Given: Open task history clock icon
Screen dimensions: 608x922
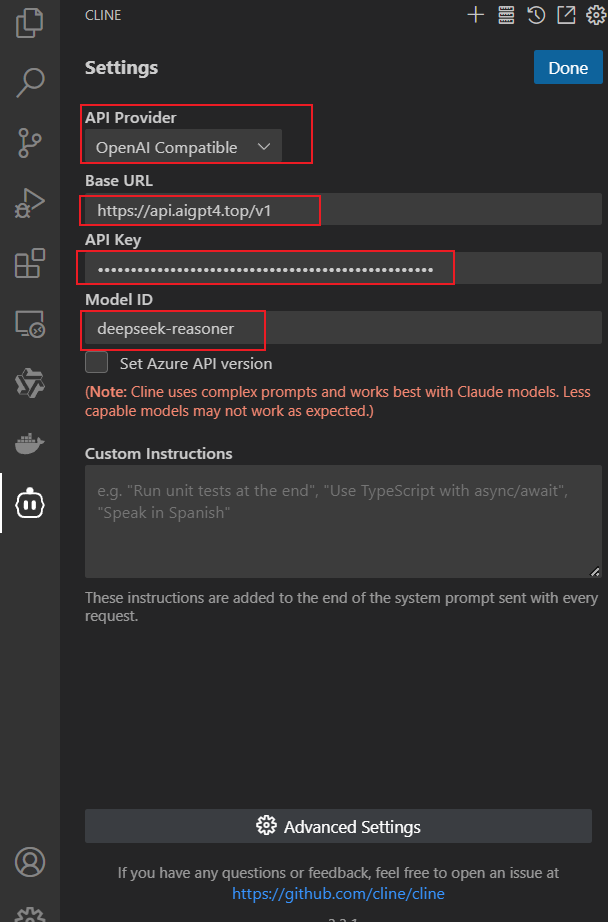Looking at the screenshot, I should pos(536,15).
